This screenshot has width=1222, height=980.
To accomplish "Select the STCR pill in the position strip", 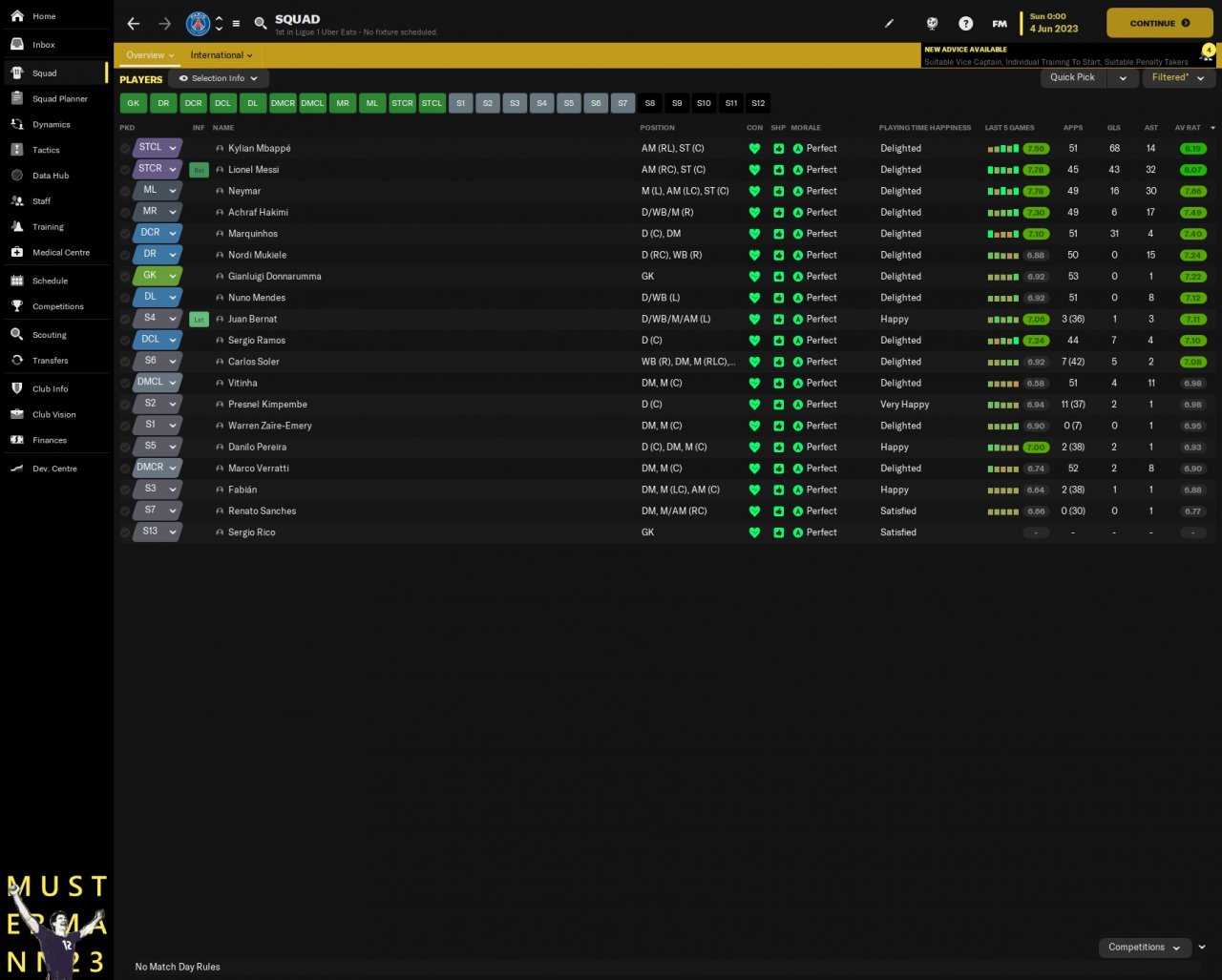I will pyautogui.click(x=403, y=103).
